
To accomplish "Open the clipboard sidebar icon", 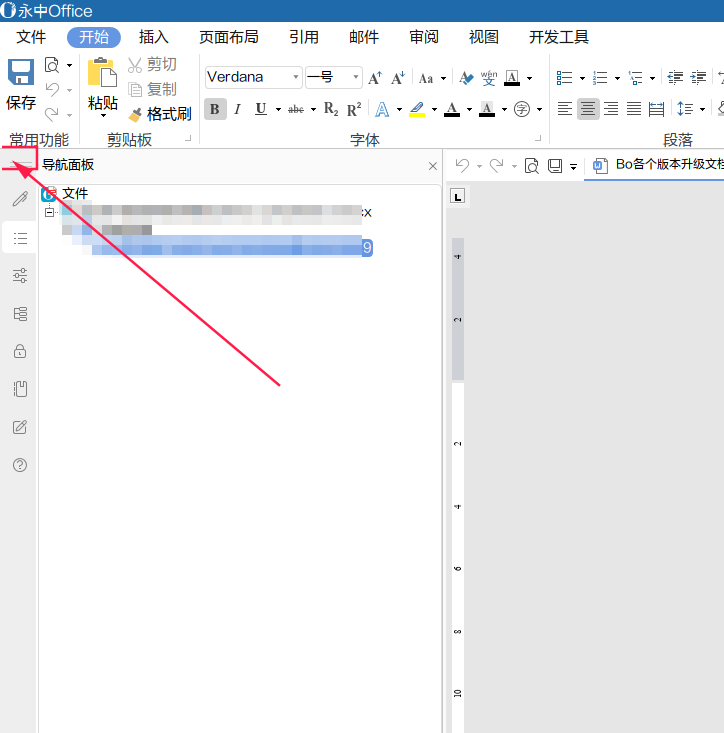I will (20, 389).
